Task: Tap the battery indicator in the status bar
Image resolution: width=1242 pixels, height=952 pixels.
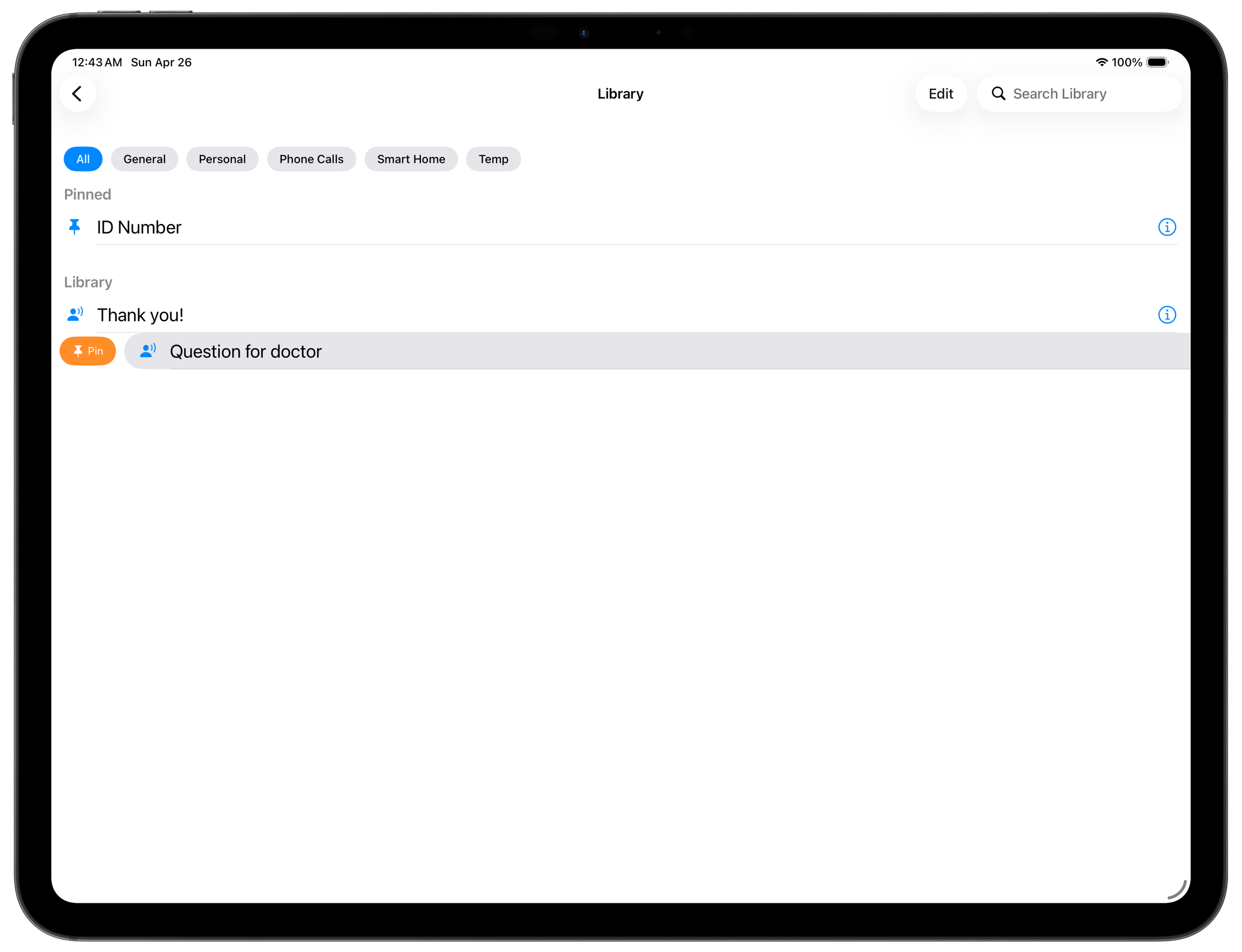Action: click(1157, 63)
